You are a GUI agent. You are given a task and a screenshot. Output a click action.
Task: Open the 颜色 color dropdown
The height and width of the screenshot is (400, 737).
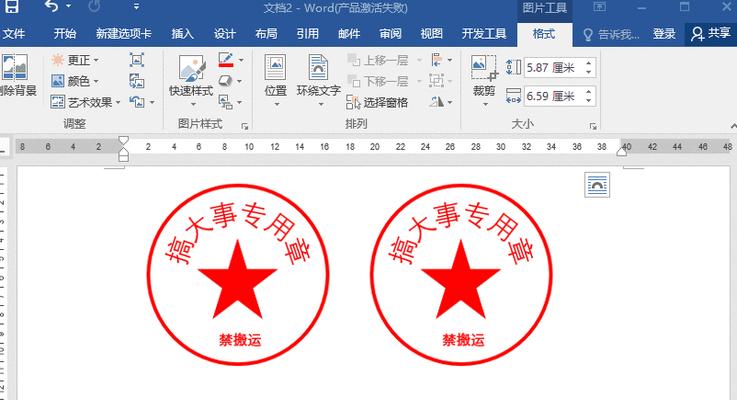(x=75, y=81)
